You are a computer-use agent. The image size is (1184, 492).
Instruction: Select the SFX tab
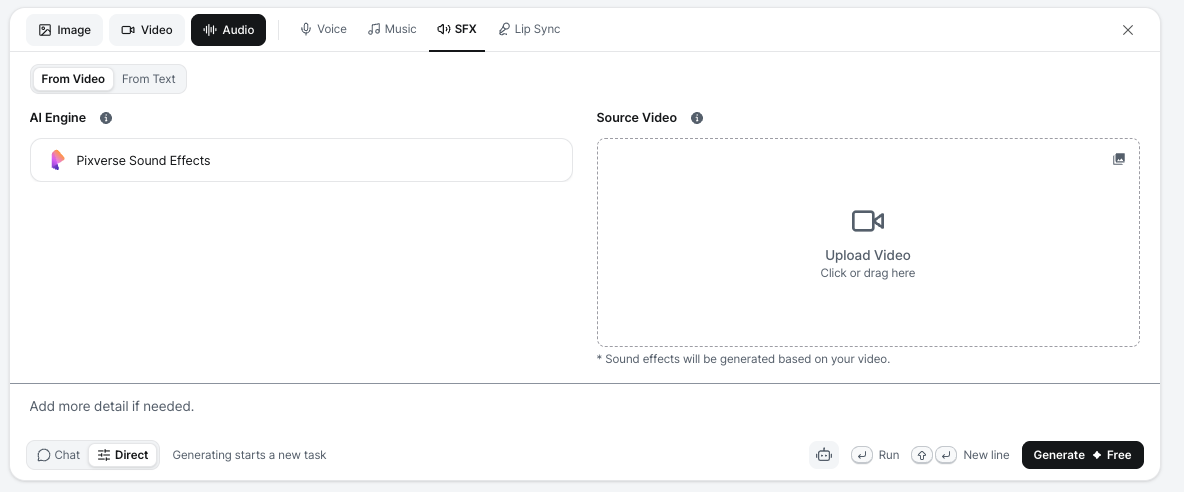tap(457, 29)
